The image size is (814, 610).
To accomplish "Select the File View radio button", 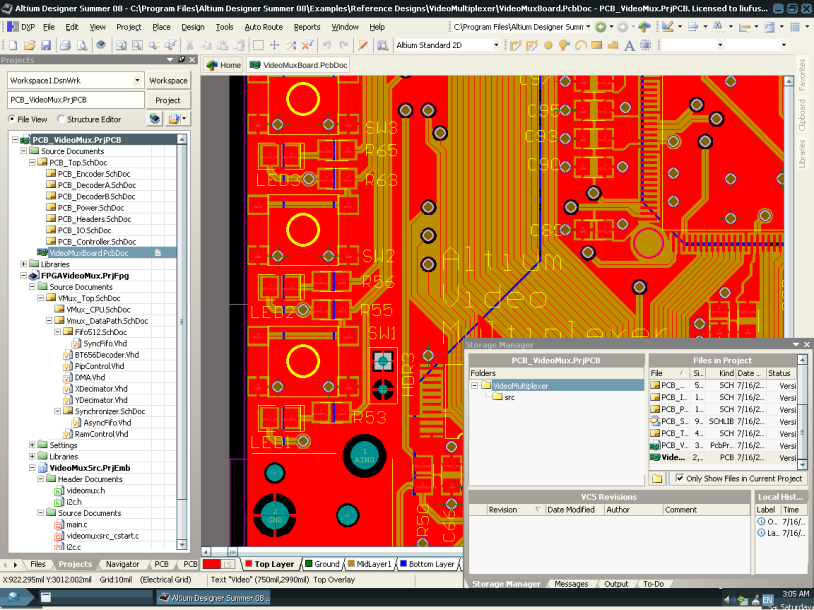I will [x=12, y=119].
